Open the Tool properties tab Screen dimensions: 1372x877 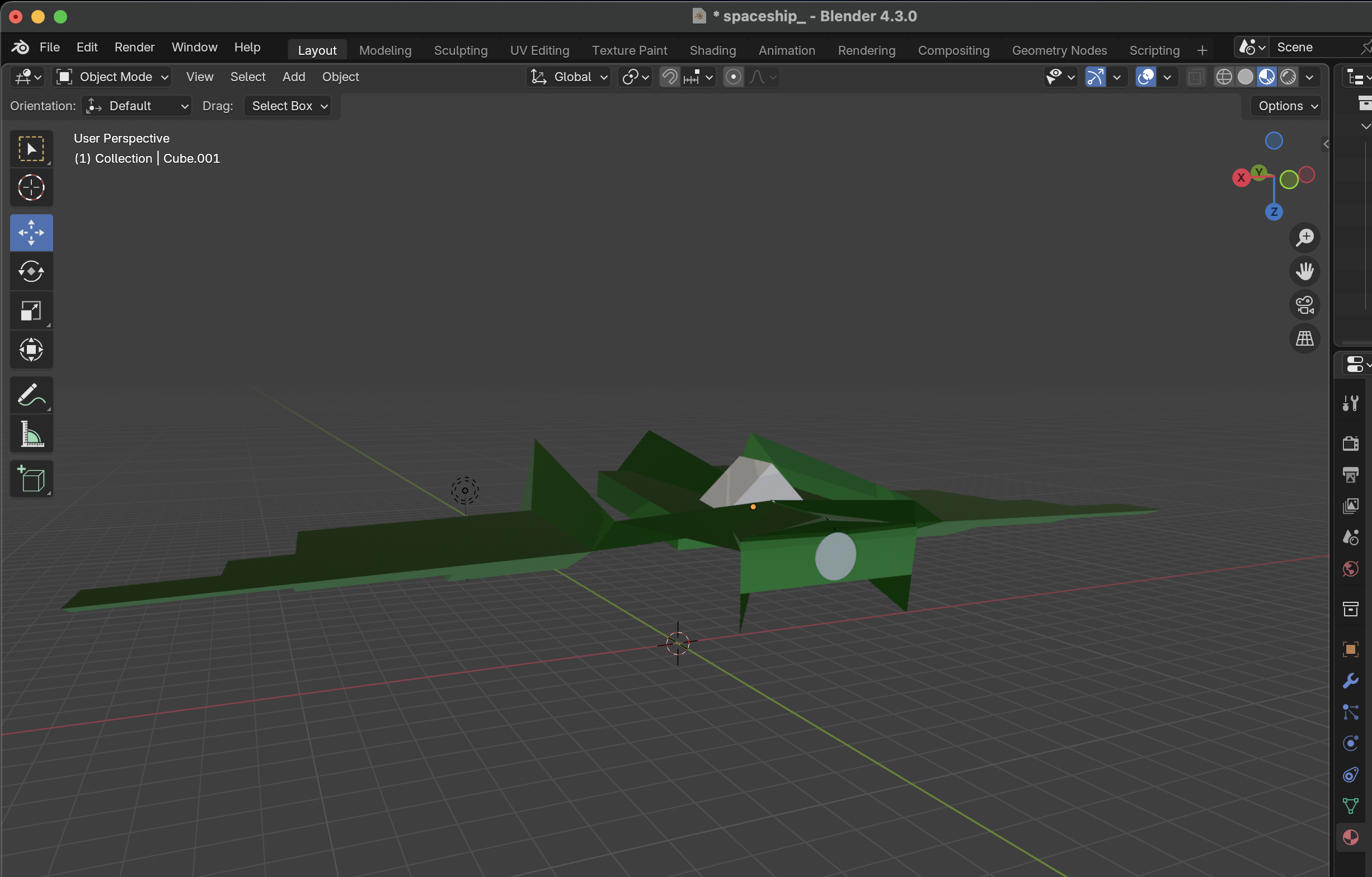1350,403
